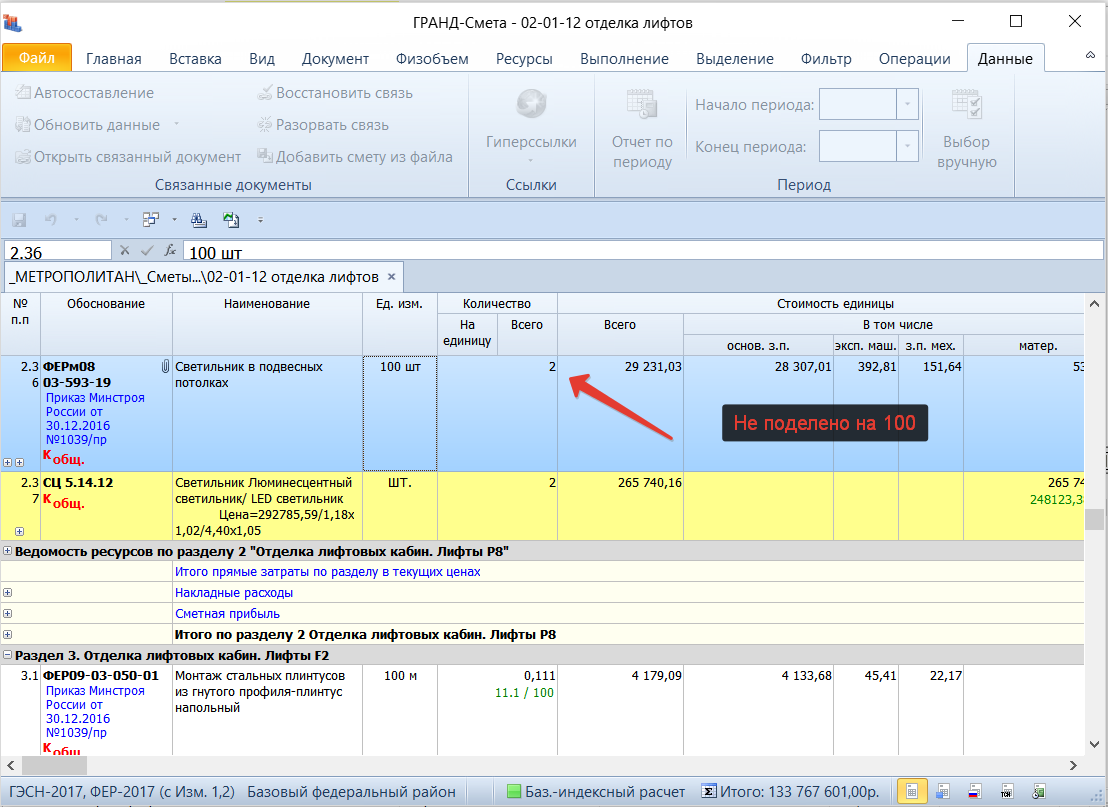Click the formula bar field containing 100 шт
1108x807 pixels.
pos(640,251)
